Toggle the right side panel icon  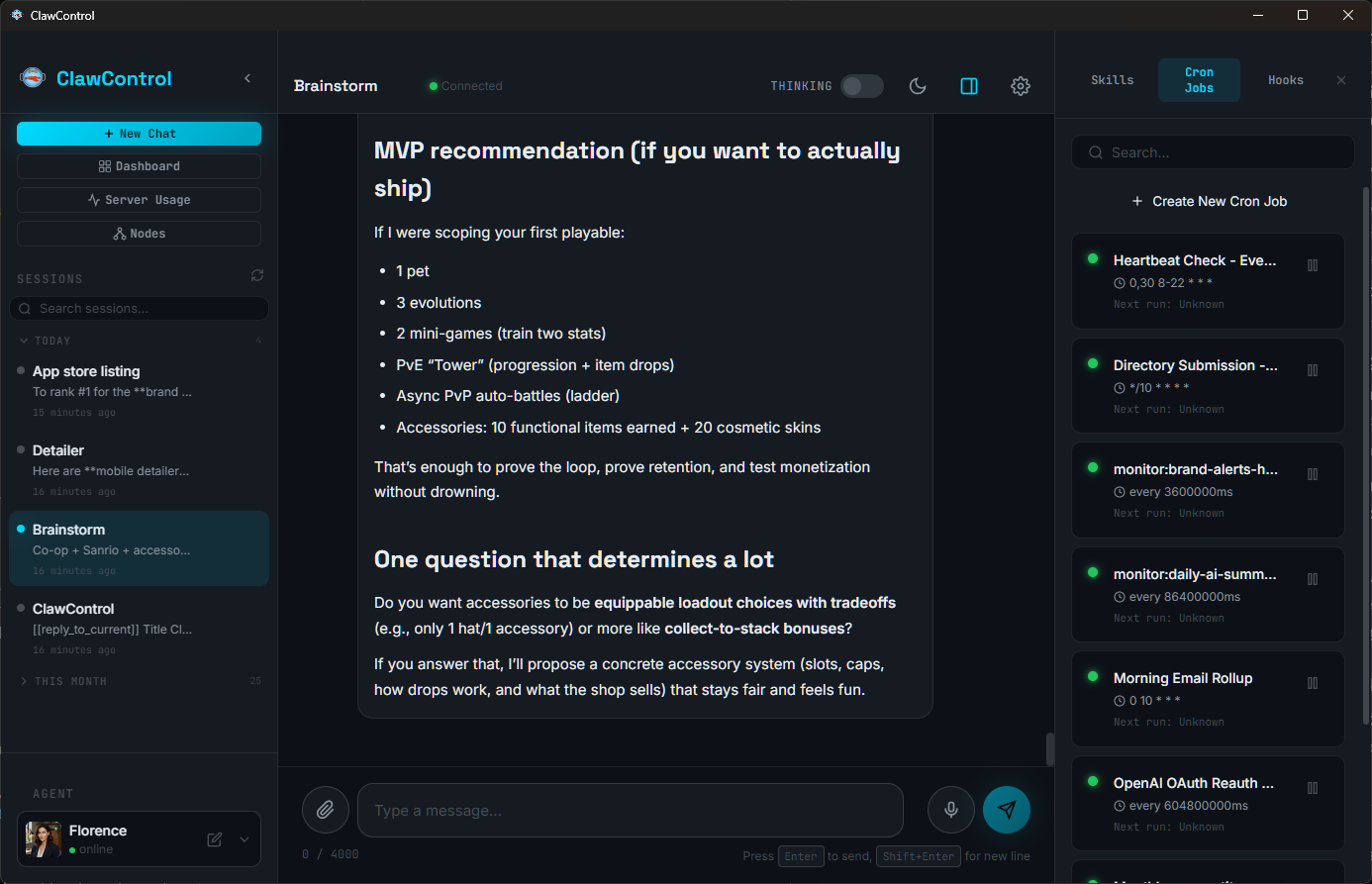click(969, 86)
